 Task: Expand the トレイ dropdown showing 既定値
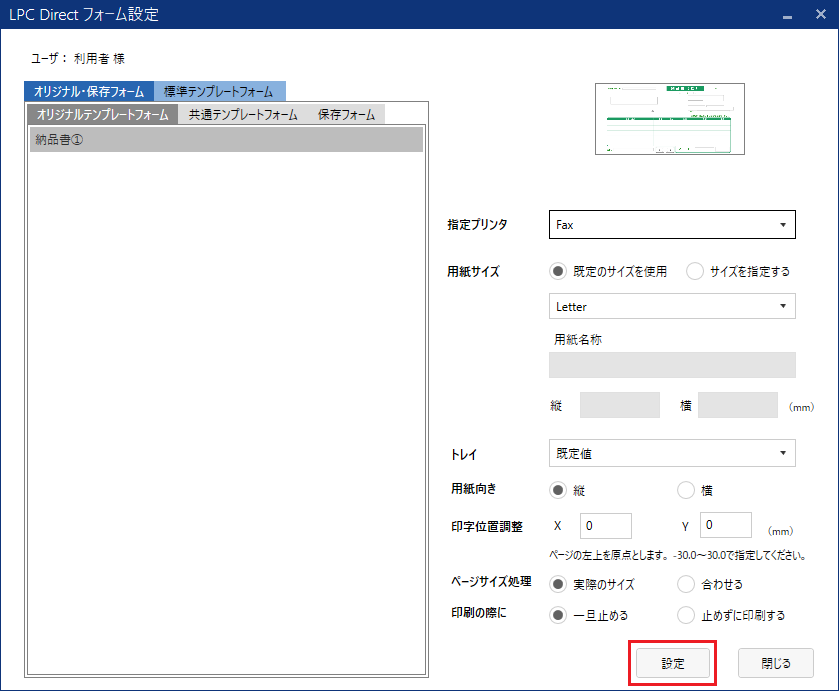point(671,453)
